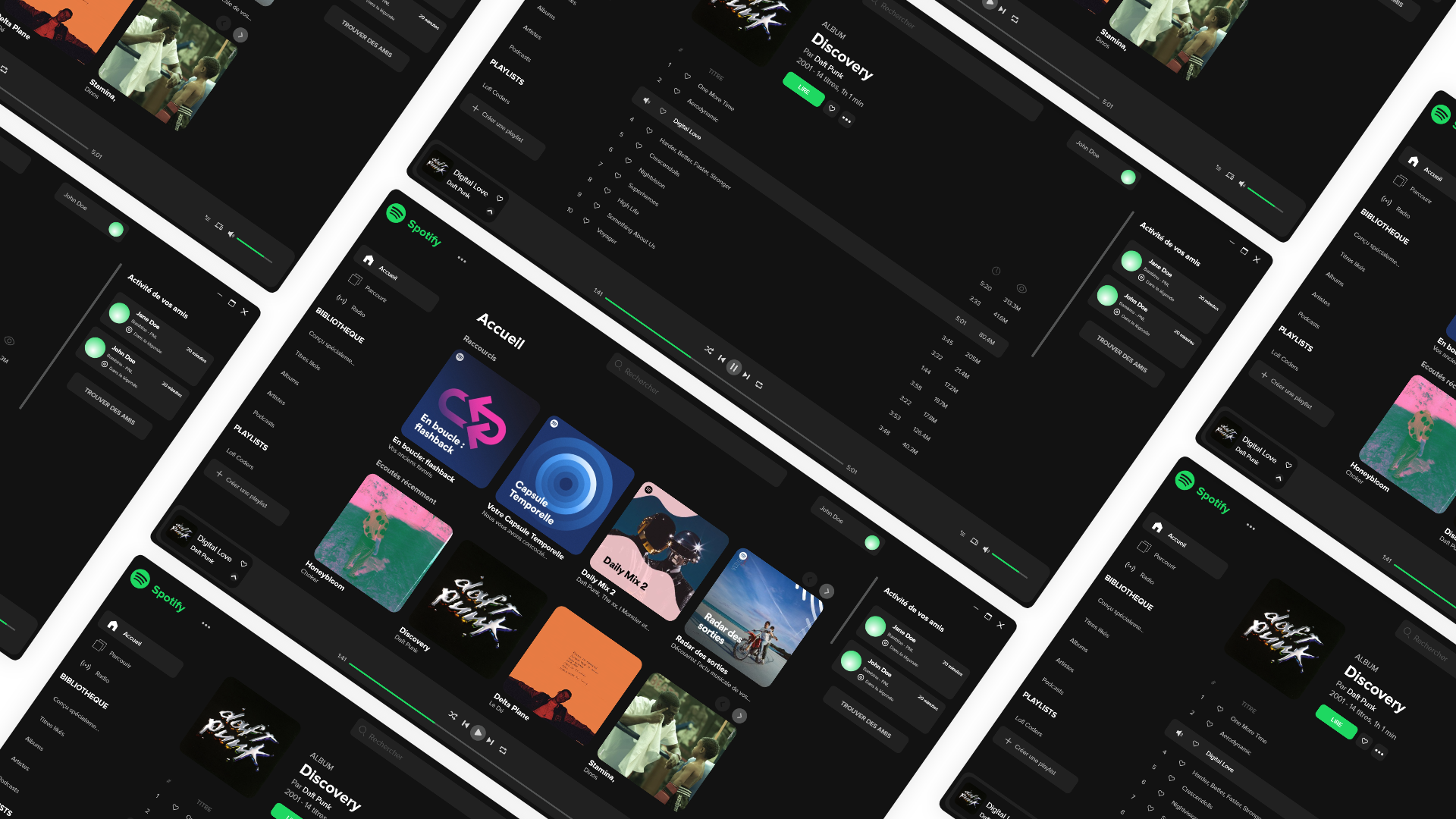Like the now-playing Digital Love in the center window sidebar
Image resolution: width=1456 pixels, height=819 pixels.
[243, 563]
